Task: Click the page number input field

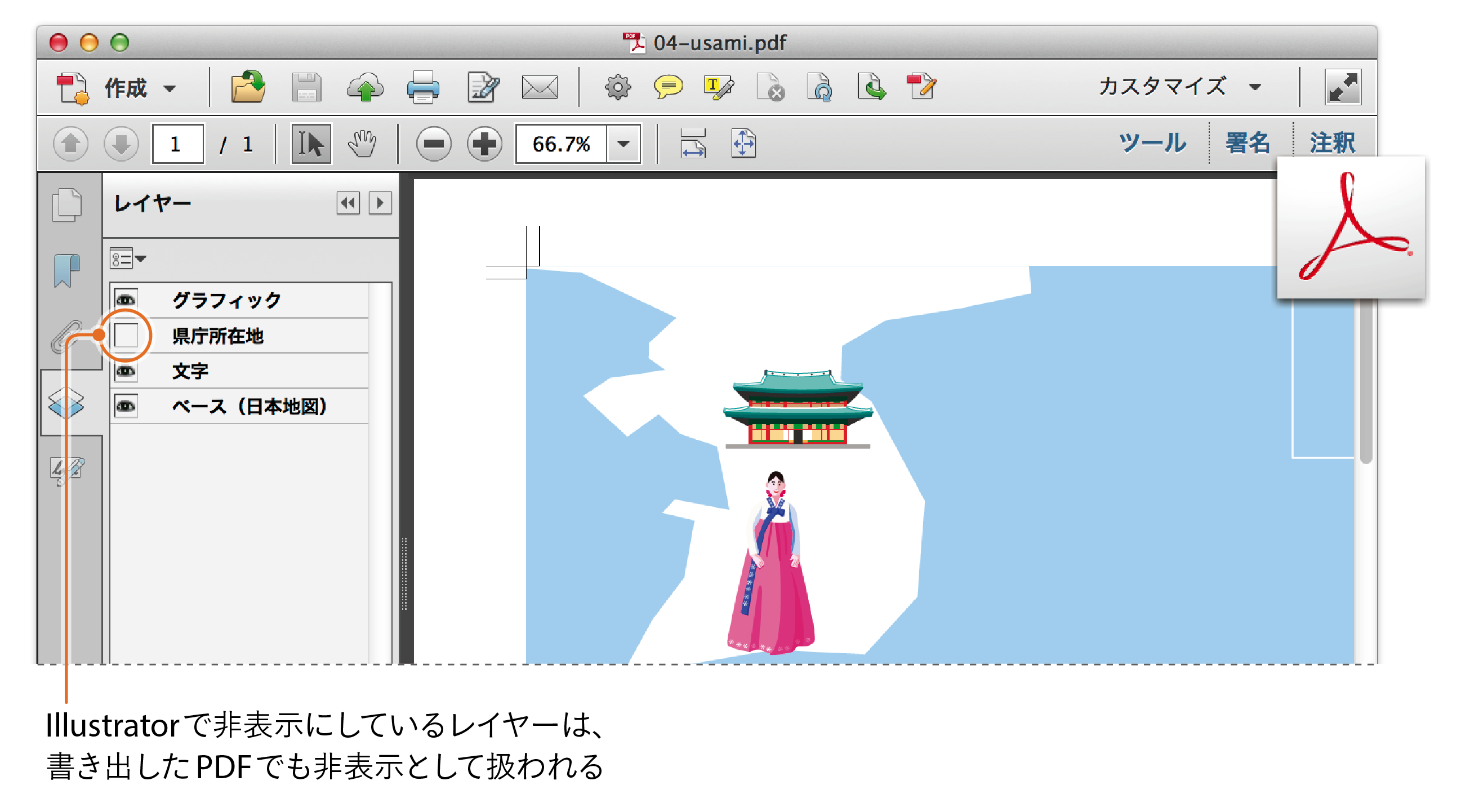Action: 177,144
